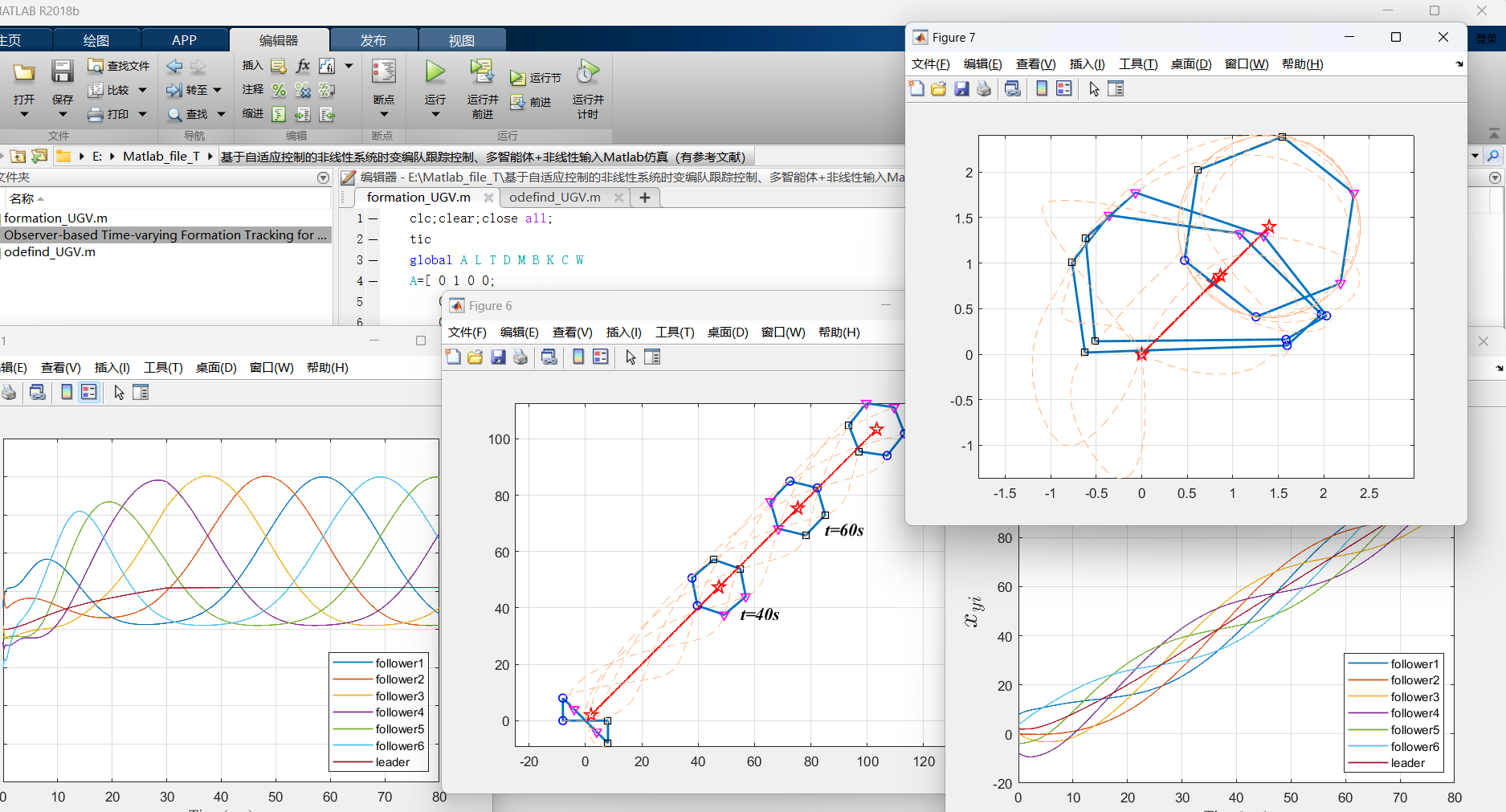The height and width of the screenshot is (812, 1506).
Task: Click the green Run (运行) button
Action: (435, 72)
